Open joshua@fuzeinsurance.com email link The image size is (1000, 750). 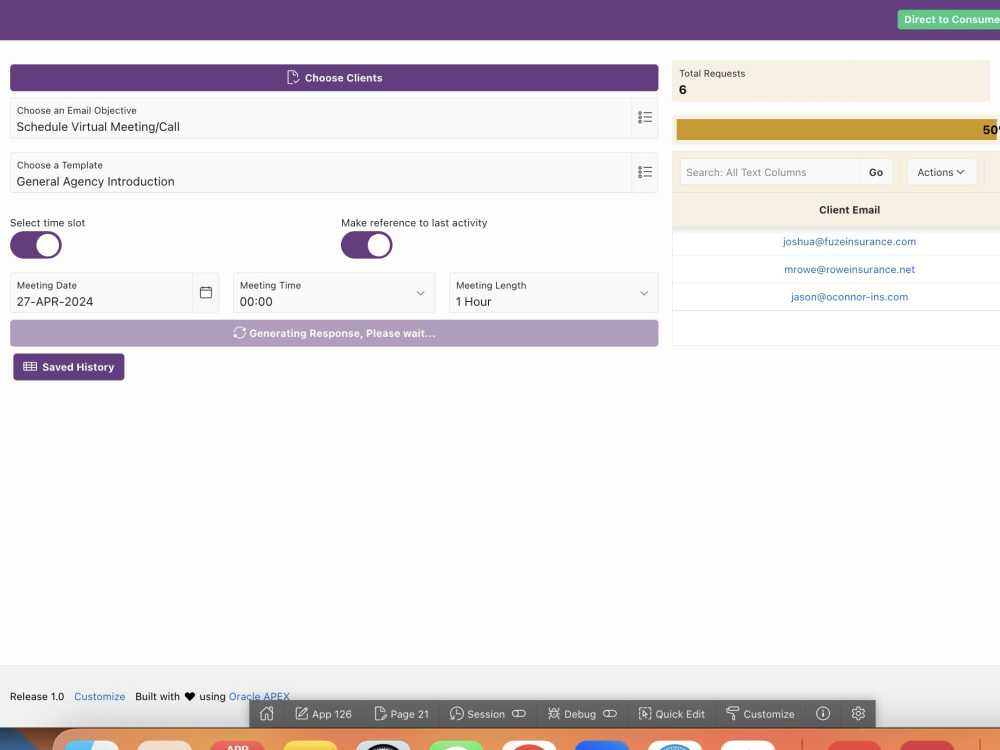[x=849, y=242]
